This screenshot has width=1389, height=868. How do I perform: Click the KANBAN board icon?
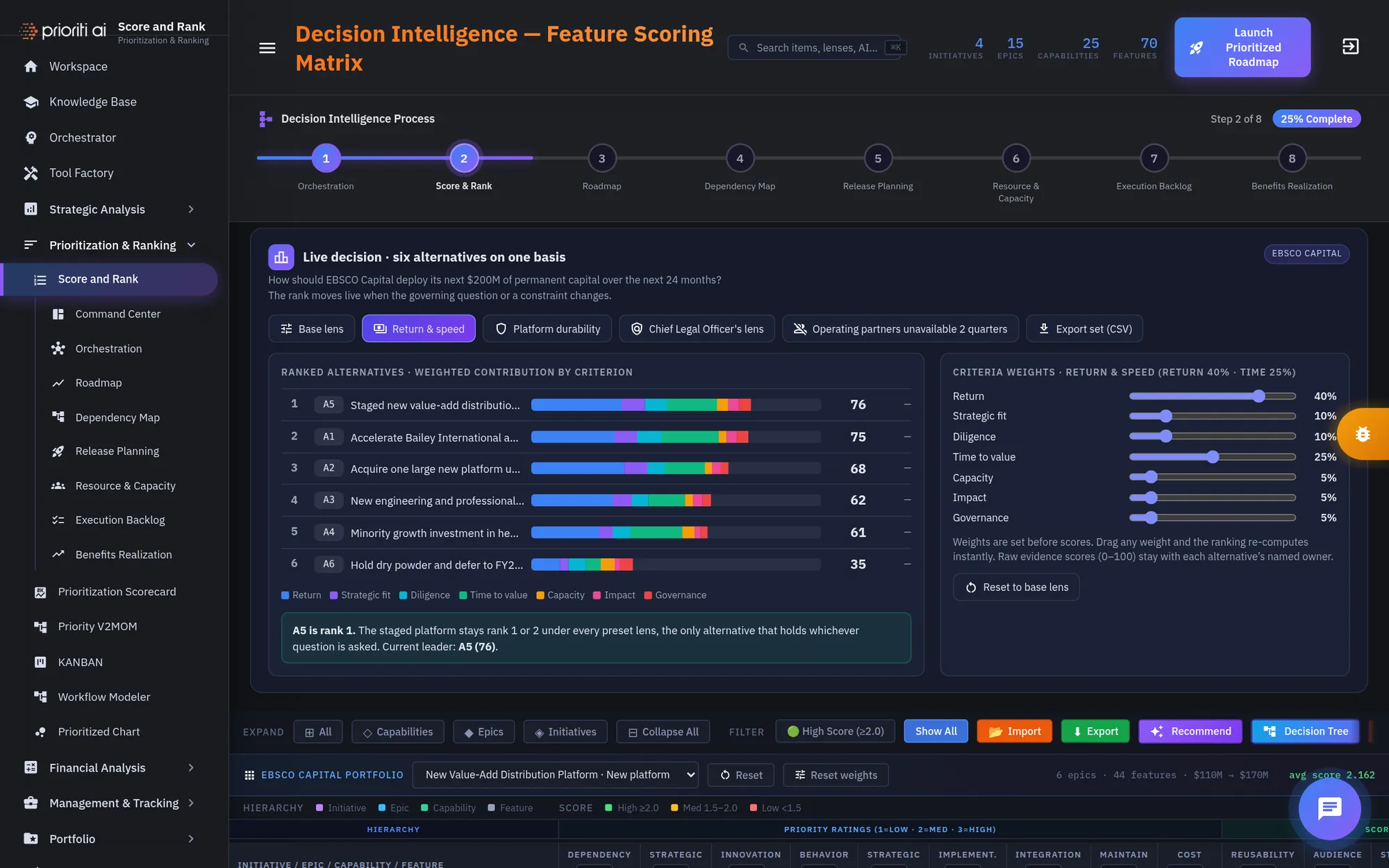click(40, 662)
